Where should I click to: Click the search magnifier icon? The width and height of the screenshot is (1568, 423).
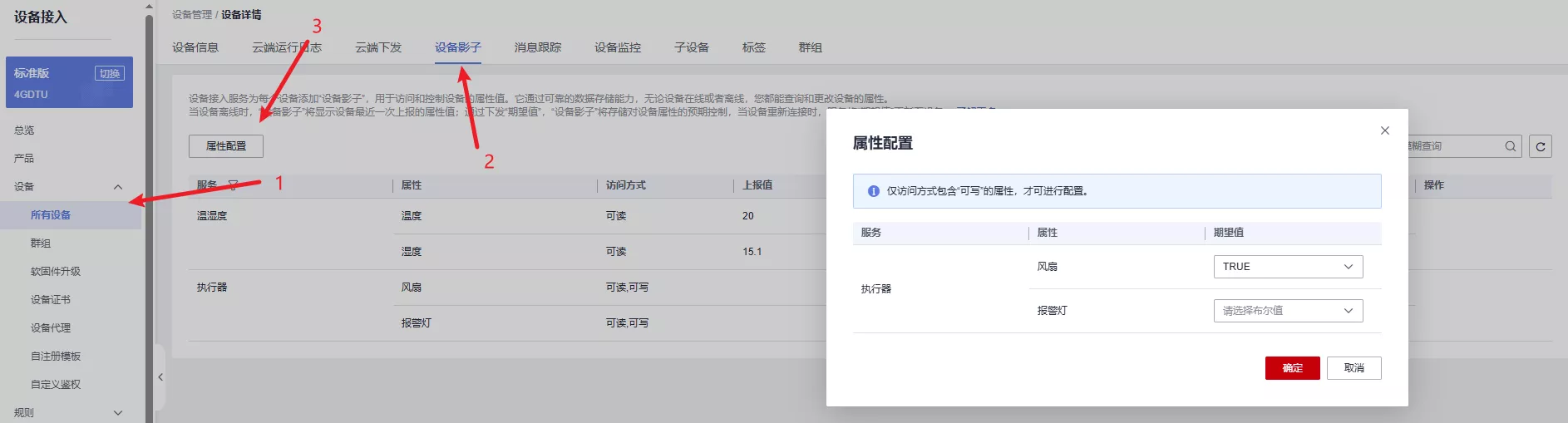pos(1510,146)
